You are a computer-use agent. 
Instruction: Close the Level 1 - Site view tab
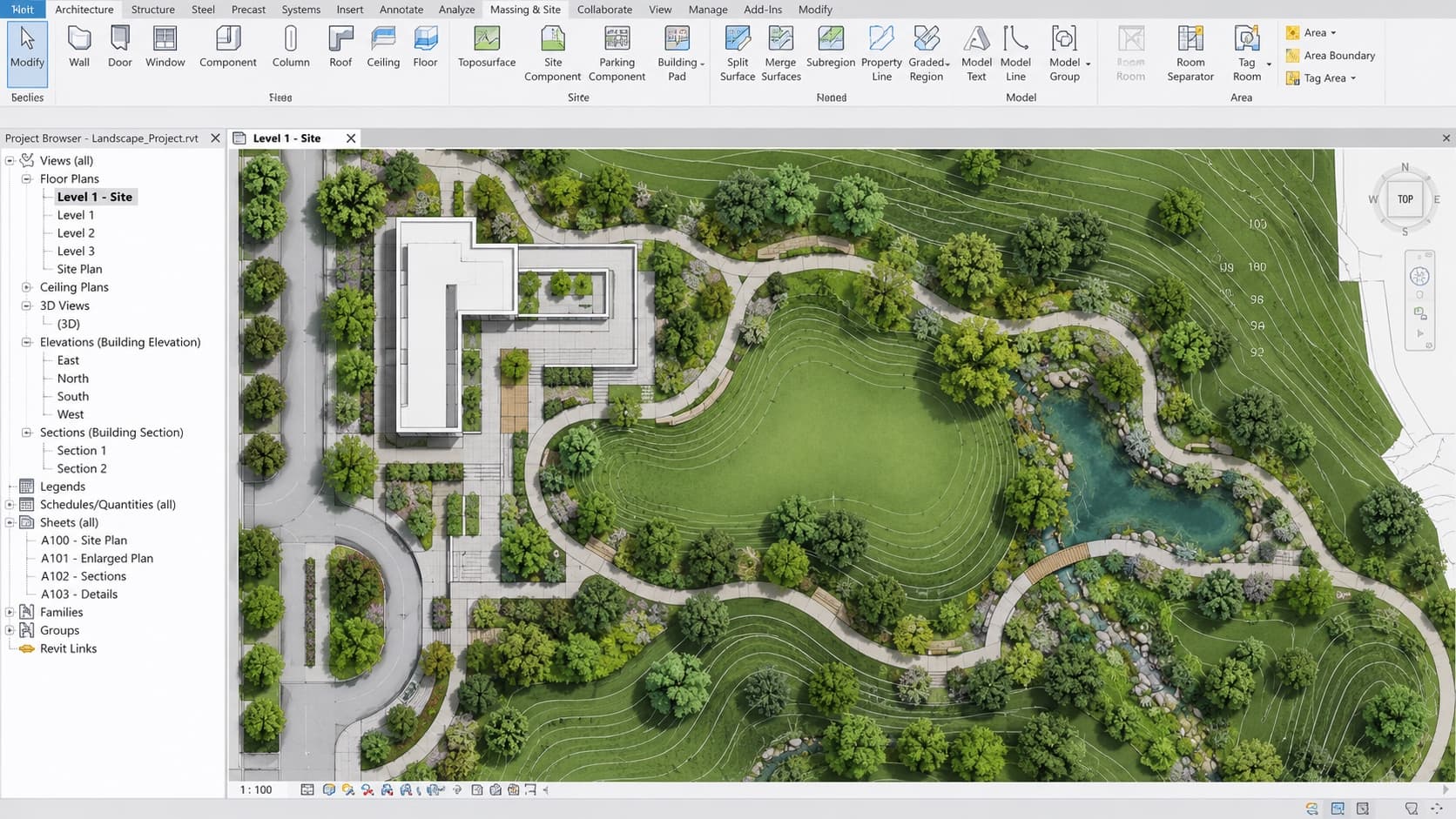tap(351, 138)
